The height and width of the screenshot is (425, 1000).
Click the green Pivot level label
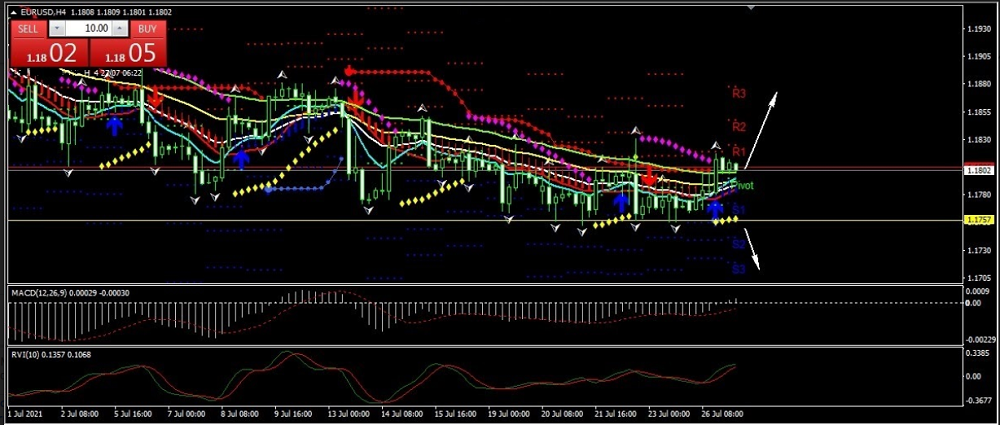point(744,186)
